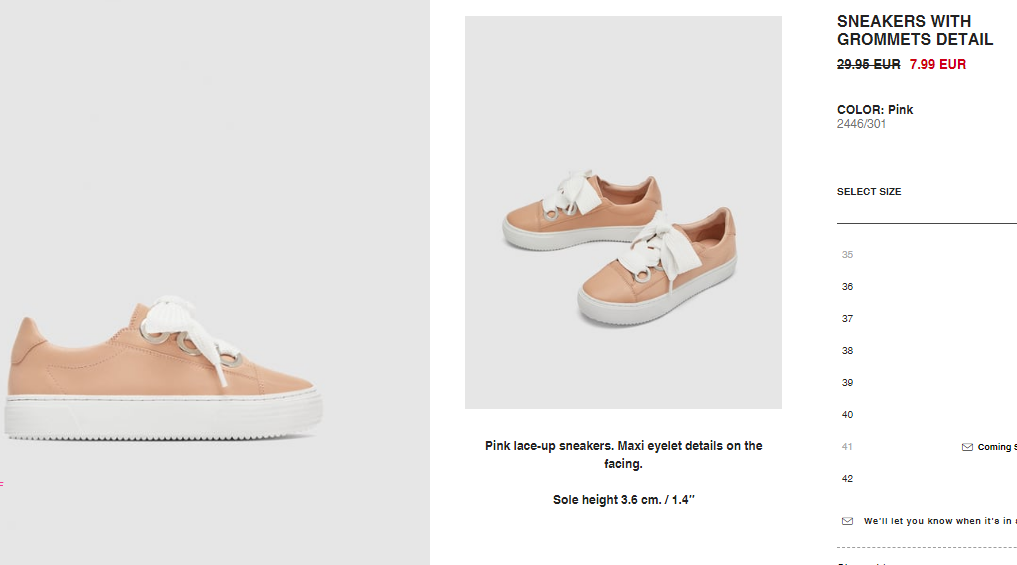Viewport: 1017px width, 565px height.
Task: Open the pair of sneakers product photo
Action: (623, 212)
